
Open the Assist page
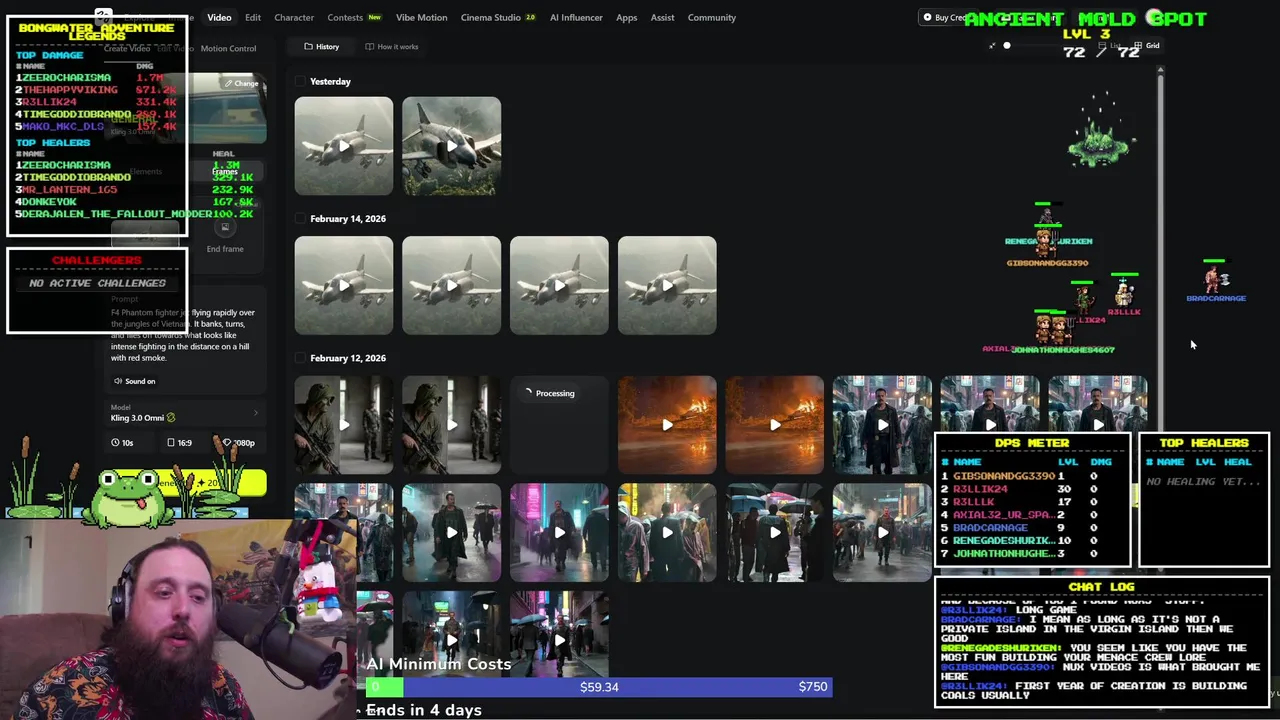tap(662, 17)
